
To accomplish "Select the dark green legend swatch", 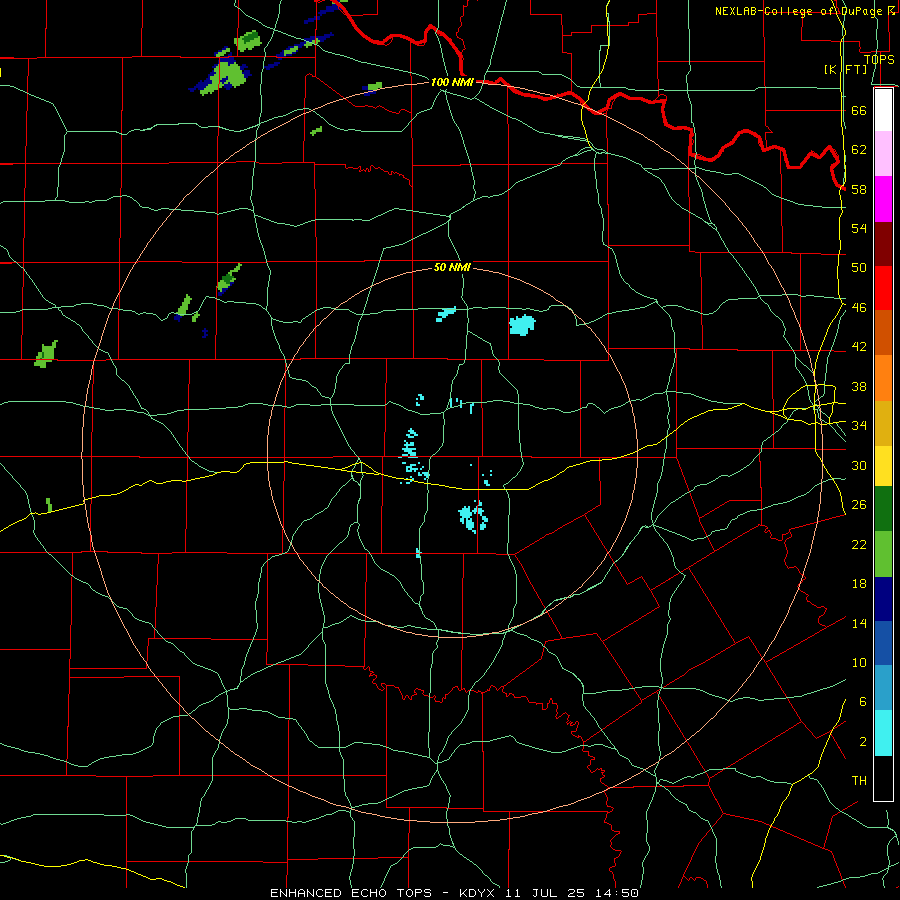I will 883,509.
